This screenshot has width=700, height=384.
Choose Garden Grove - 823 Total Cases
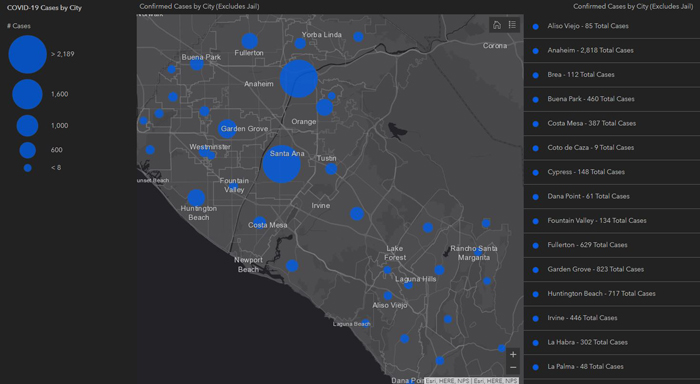[612, 269]
